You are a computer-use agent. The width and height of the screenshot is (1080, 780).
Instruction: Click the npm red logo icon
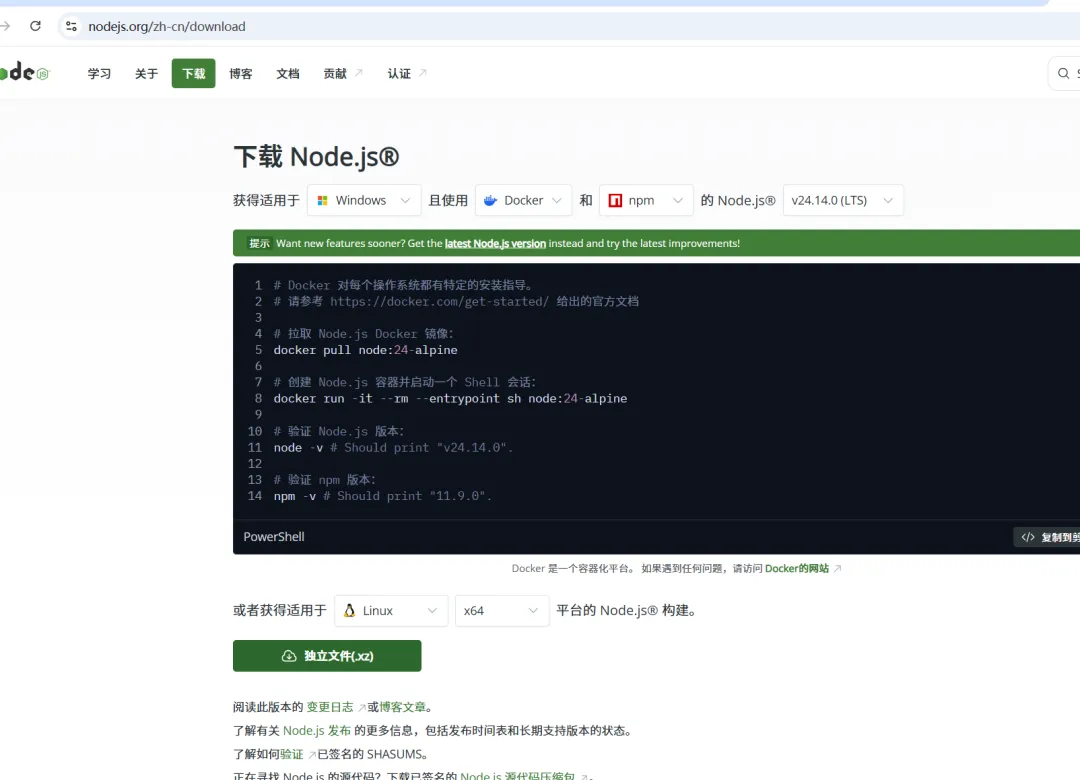[x=615, y=201]
